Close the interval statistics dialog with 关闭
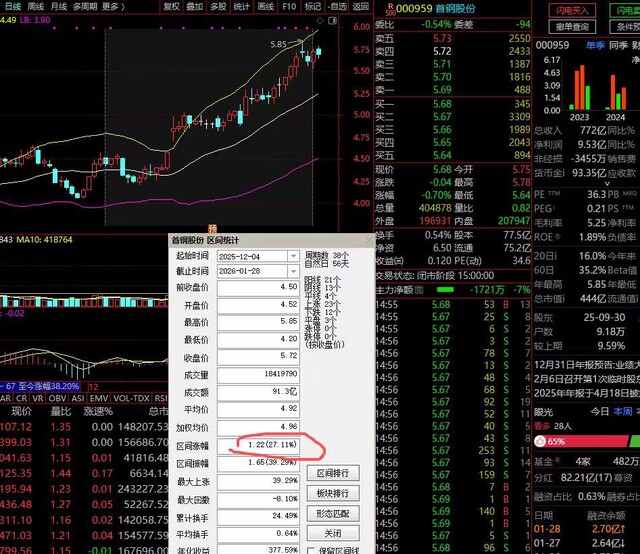Screen dimensions: 640x554 [332, 533]
